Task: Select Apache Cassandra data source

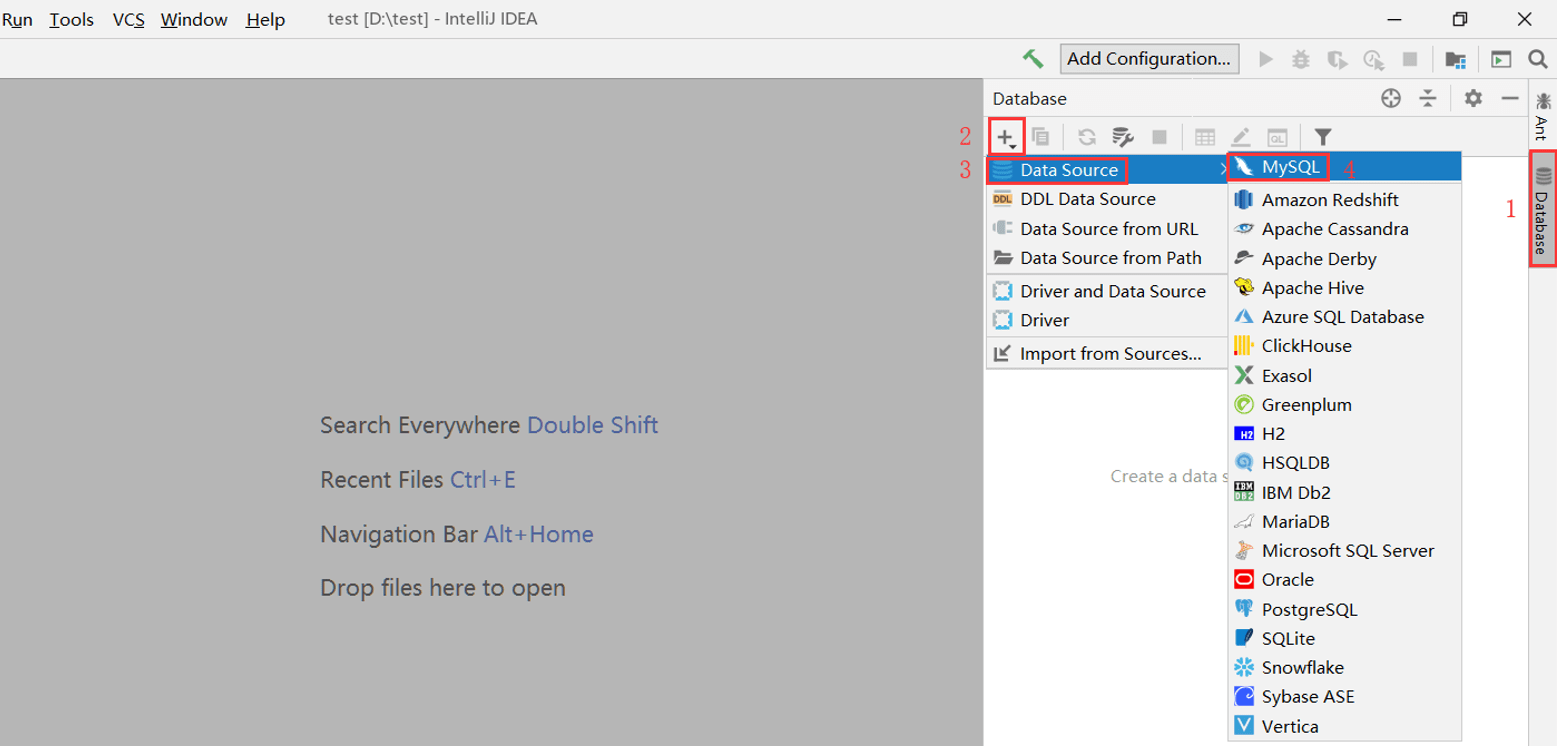Action: pos(1345,229)
